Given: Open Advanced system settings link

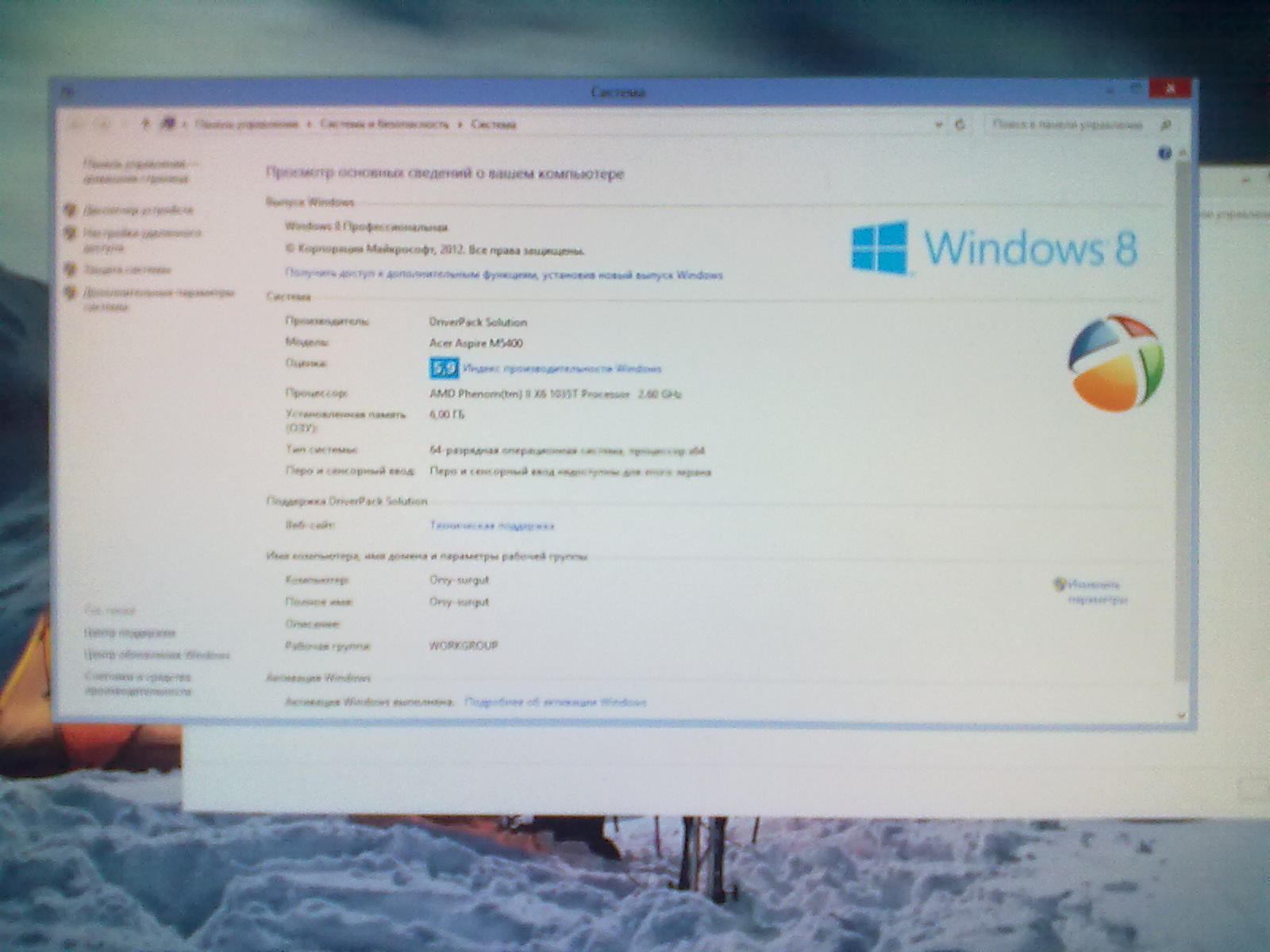Looking at the screenshot, I should (159, 300).
